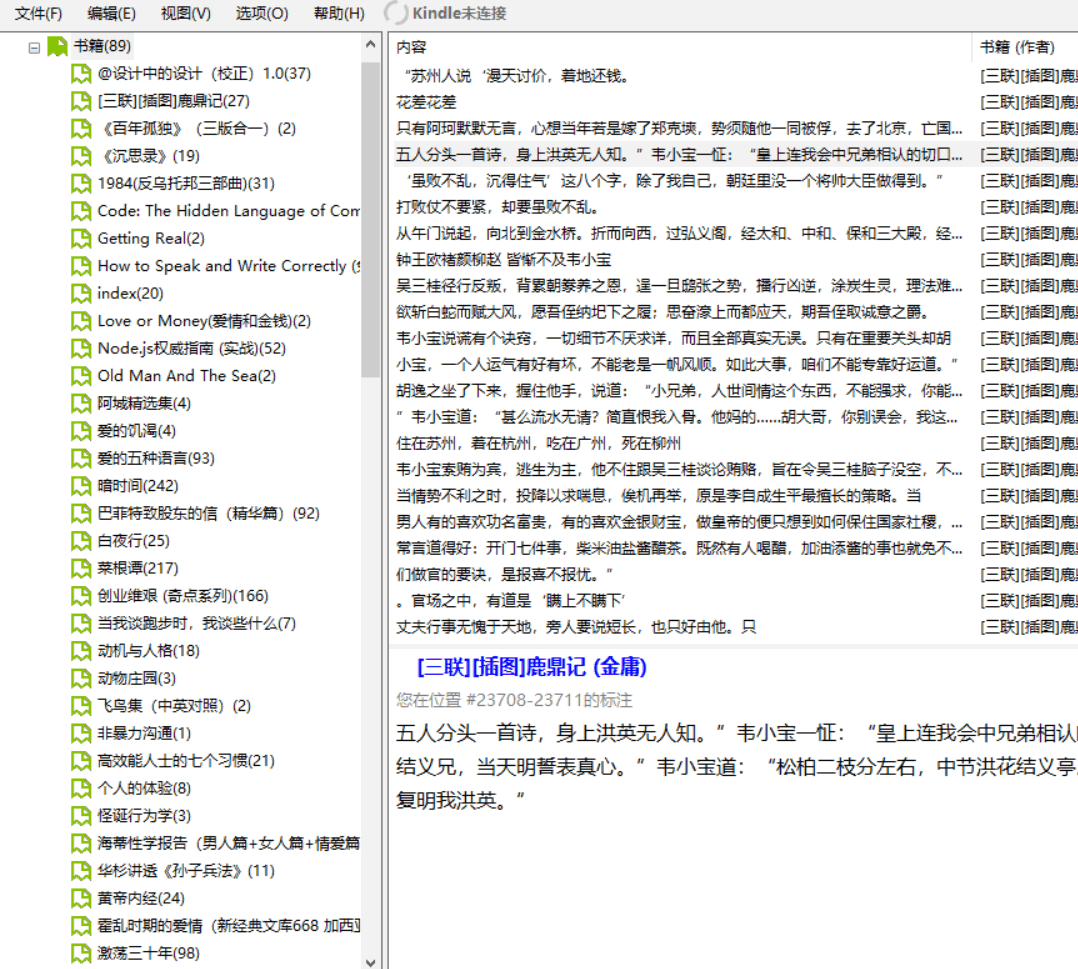Click the blue title [三联][插图]鹿鼎记 (金庸)
Screen dimensions: 1078x969
531,667
